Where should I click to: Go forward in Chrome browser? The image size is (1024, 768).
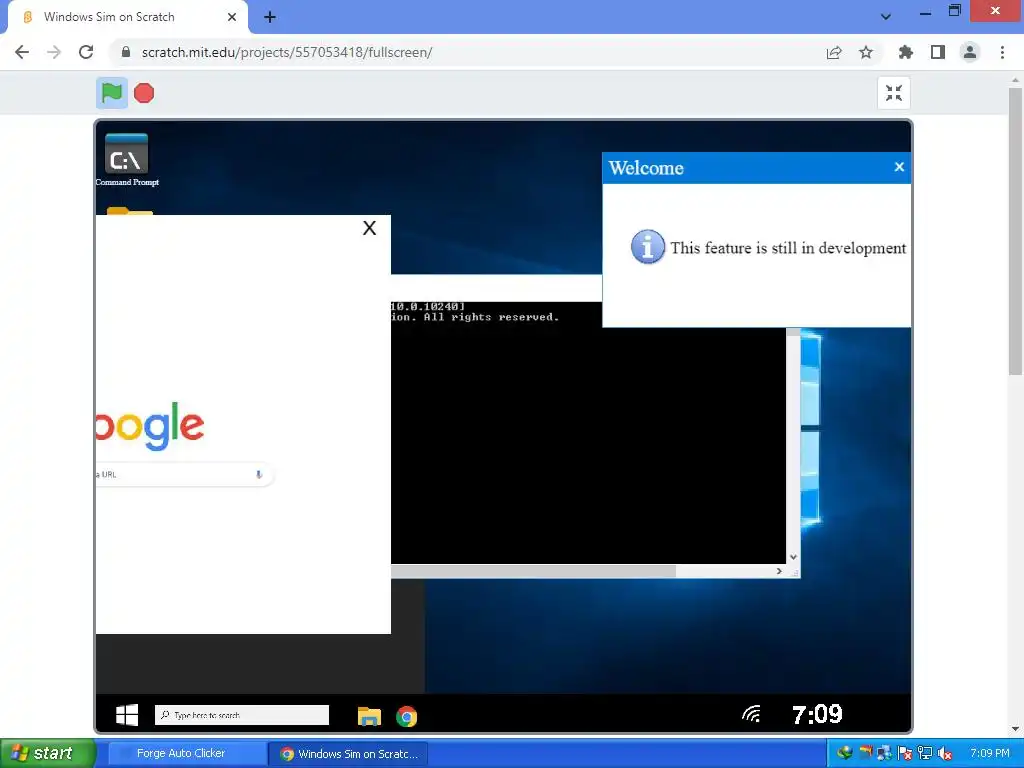(54, 52)
